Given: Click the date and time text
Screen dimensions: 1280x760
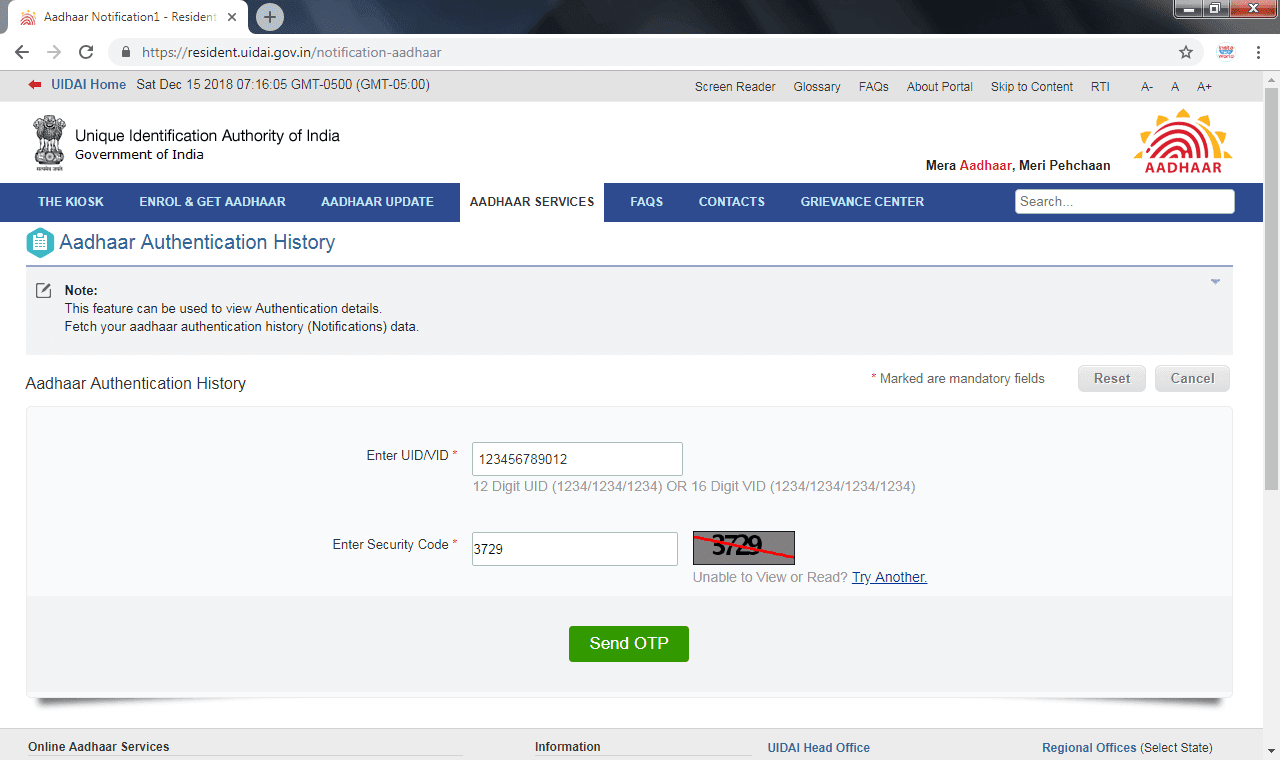Looking at the screenshot, I should (283, 85).
